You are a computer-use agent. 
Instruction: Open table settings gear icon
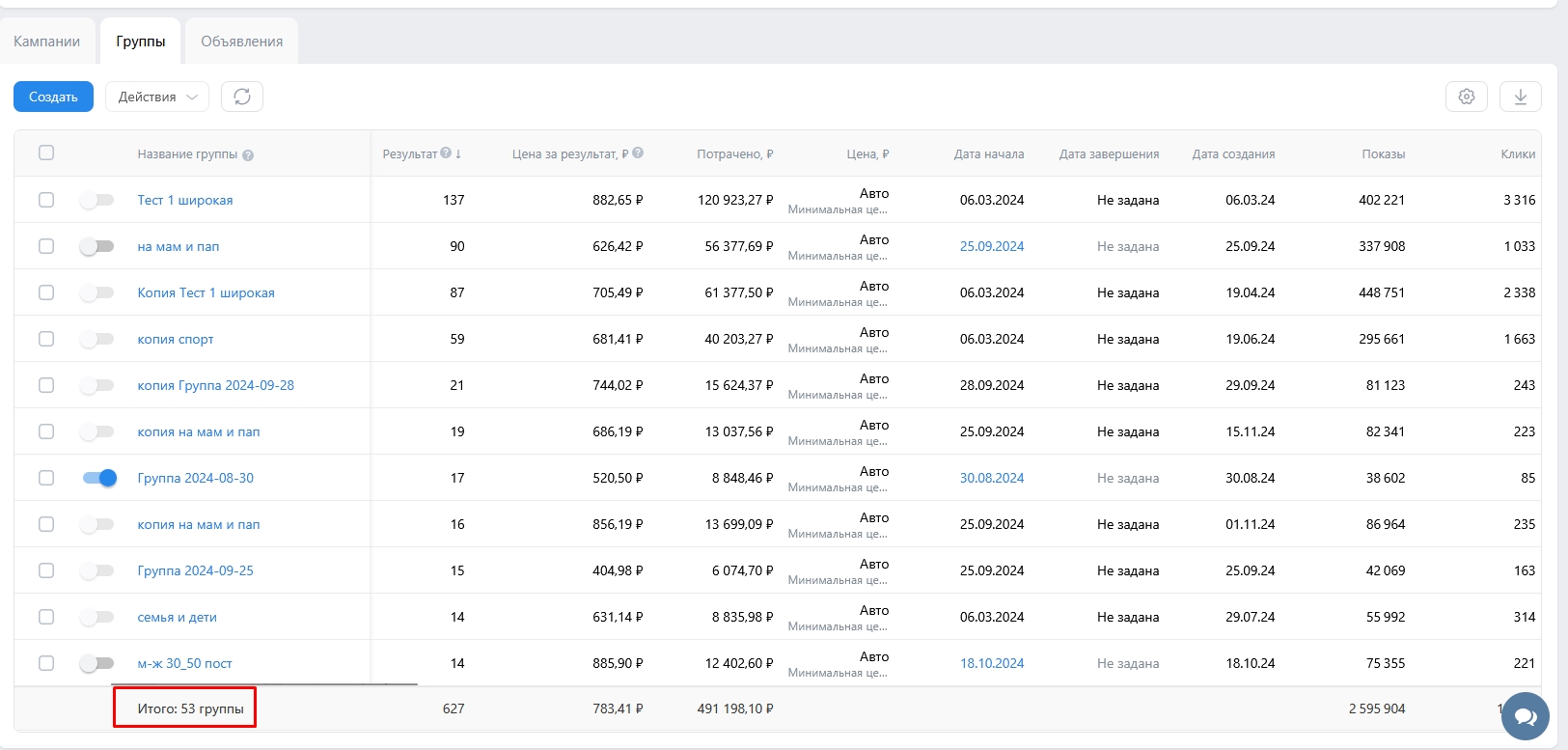pos(1467,97)
